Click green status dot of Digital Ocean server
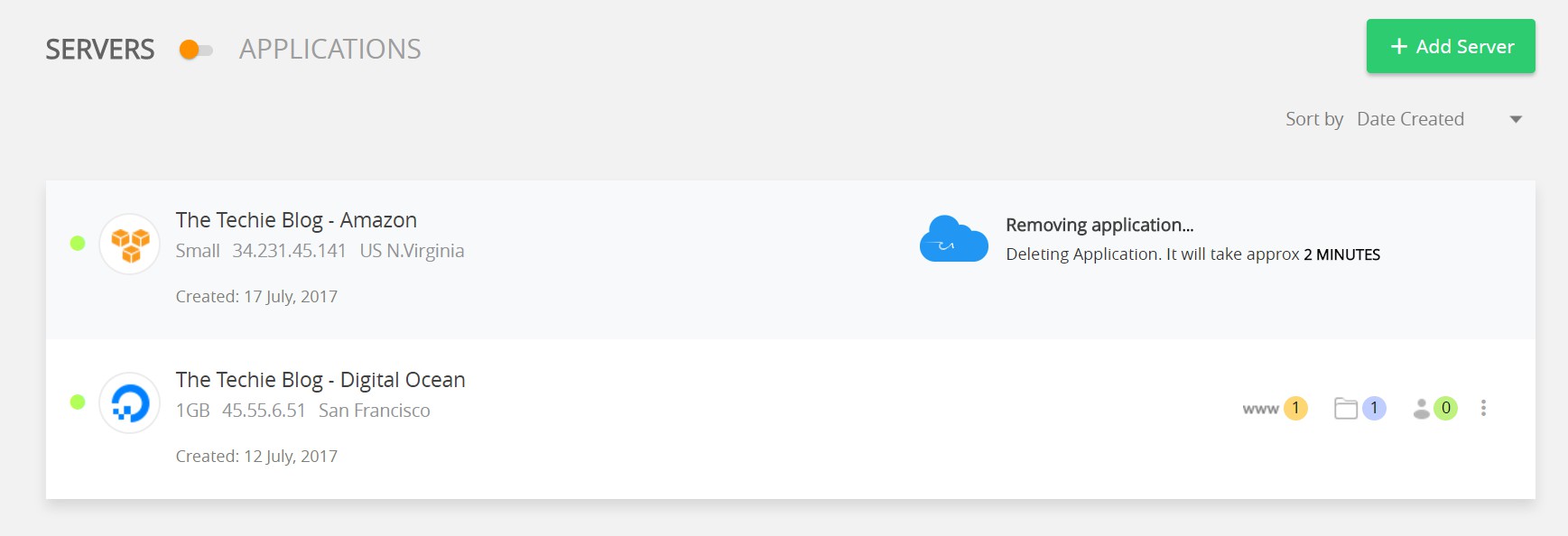The image size is (1568, 536). coord(78,402)
